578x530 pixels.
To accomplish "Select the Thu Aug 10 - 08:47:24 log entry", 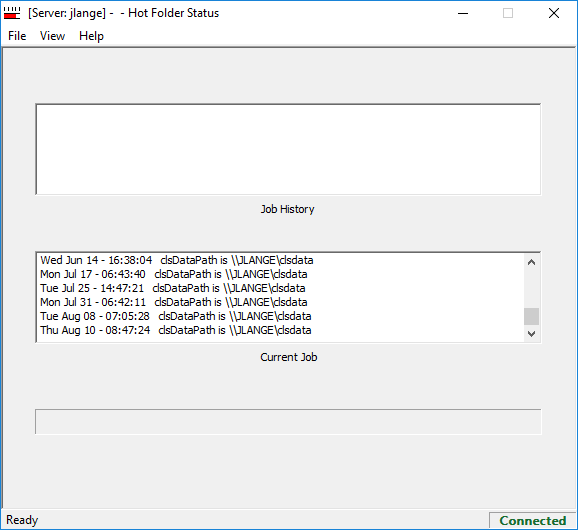I will tap(175, 330).
